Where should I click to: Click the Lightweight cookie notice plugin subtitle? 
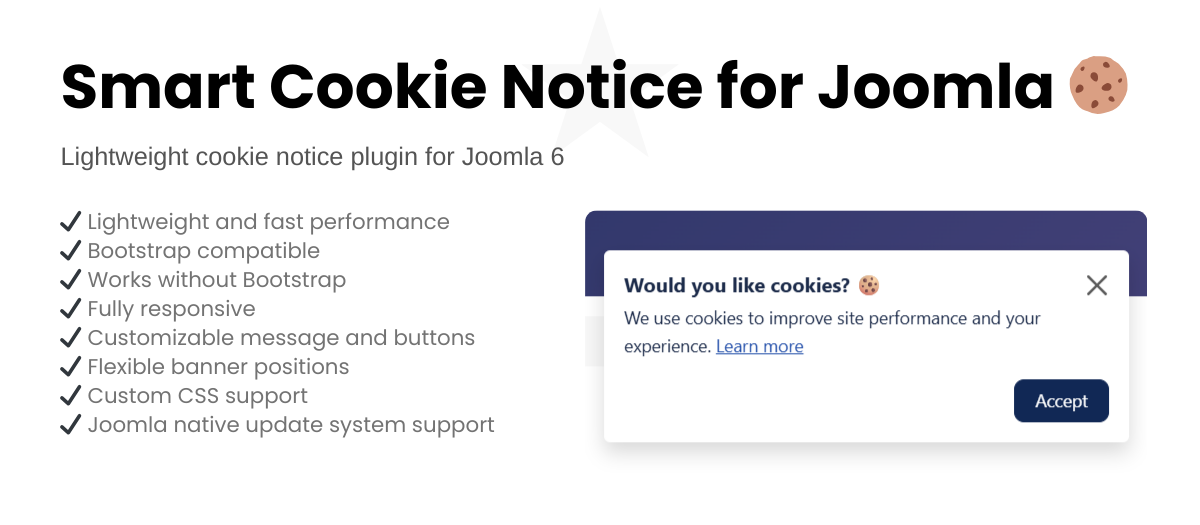pyautogui.click(x=312, y=157)
